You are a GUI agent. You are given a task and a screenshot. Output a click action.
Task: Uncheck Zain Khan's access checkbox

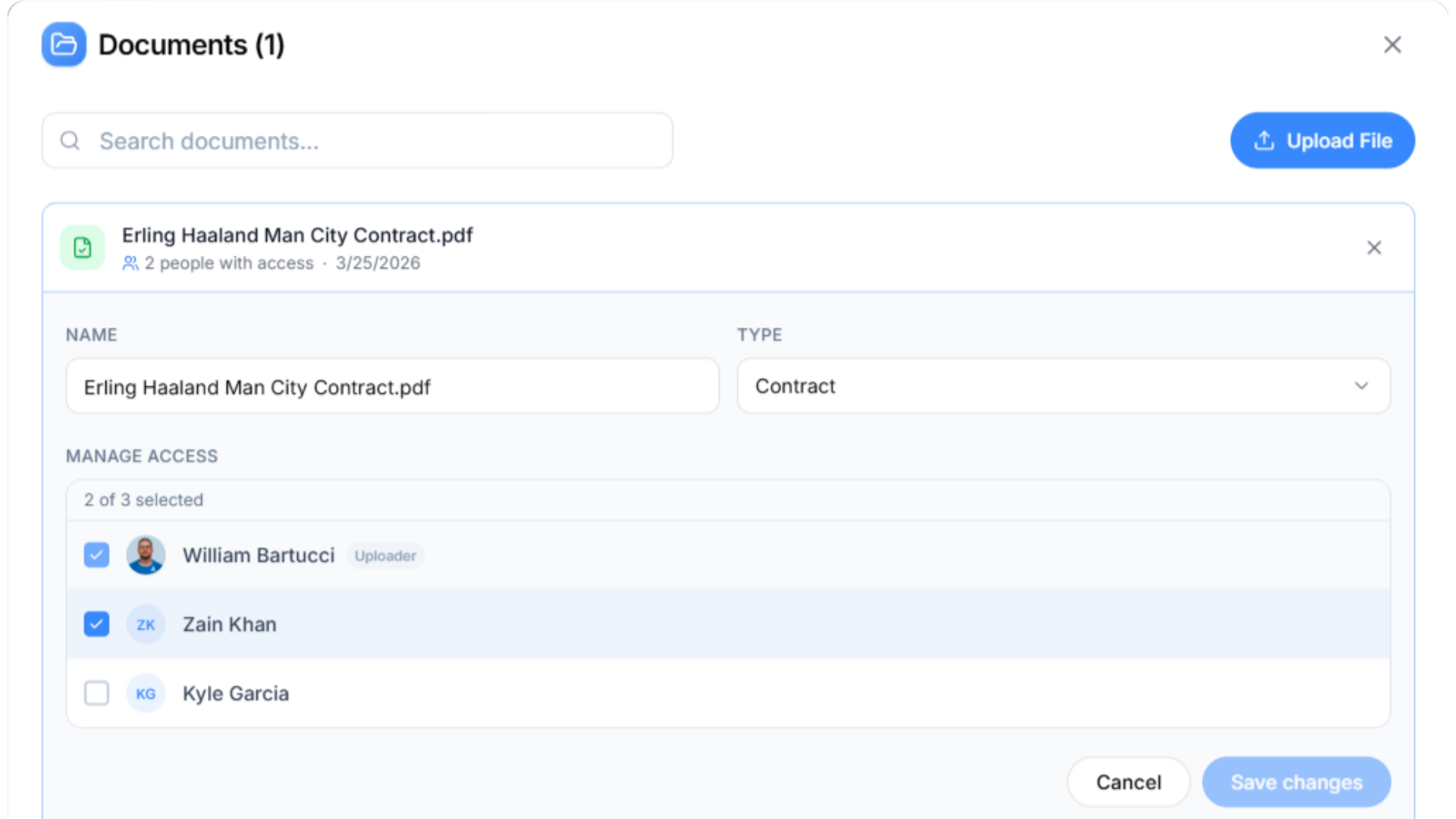tap(96, 624)
